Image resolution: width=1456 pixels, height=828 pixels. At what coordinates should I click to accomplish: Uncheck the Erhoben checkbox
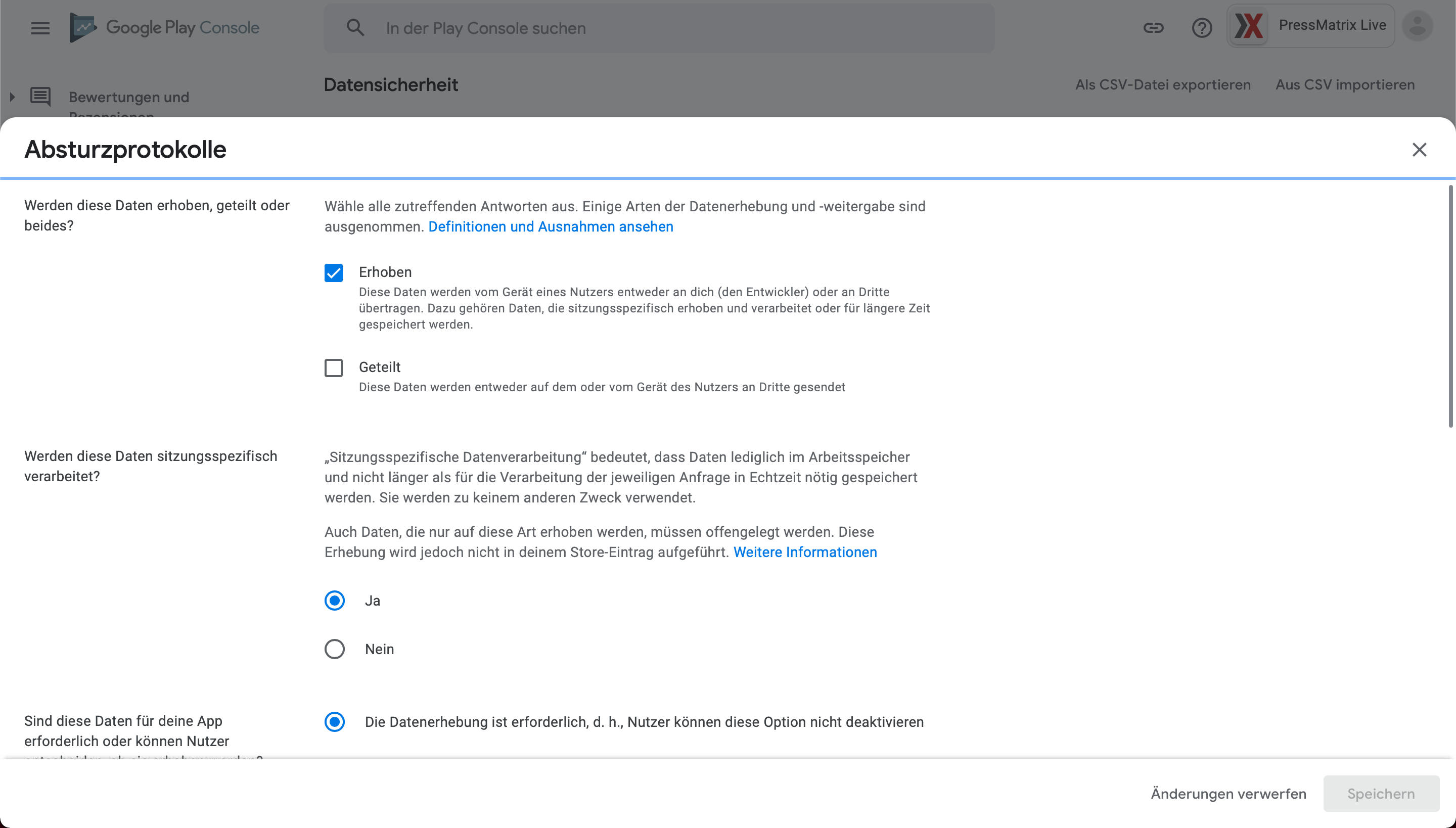334,272
